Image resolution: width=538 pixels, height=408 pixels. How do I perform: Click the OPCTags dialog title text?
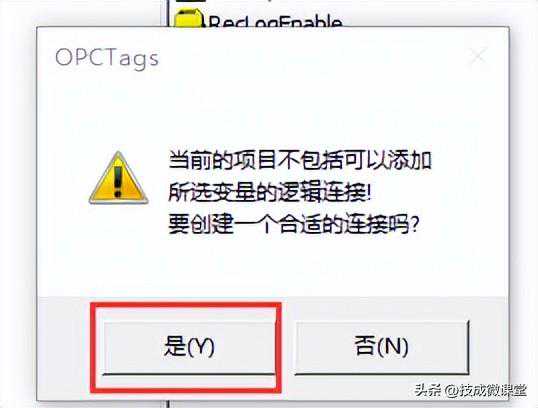107,58
